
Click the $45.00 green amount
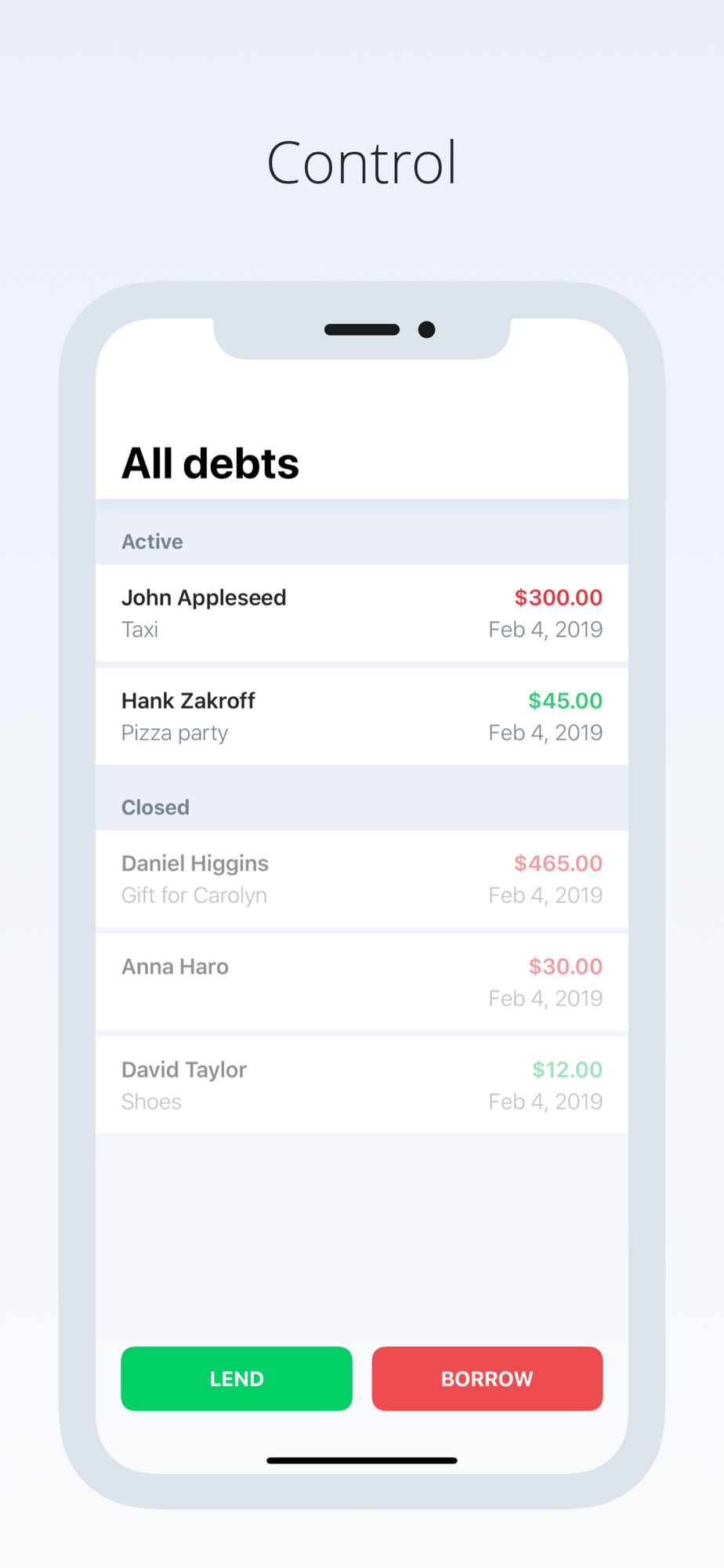565,701
